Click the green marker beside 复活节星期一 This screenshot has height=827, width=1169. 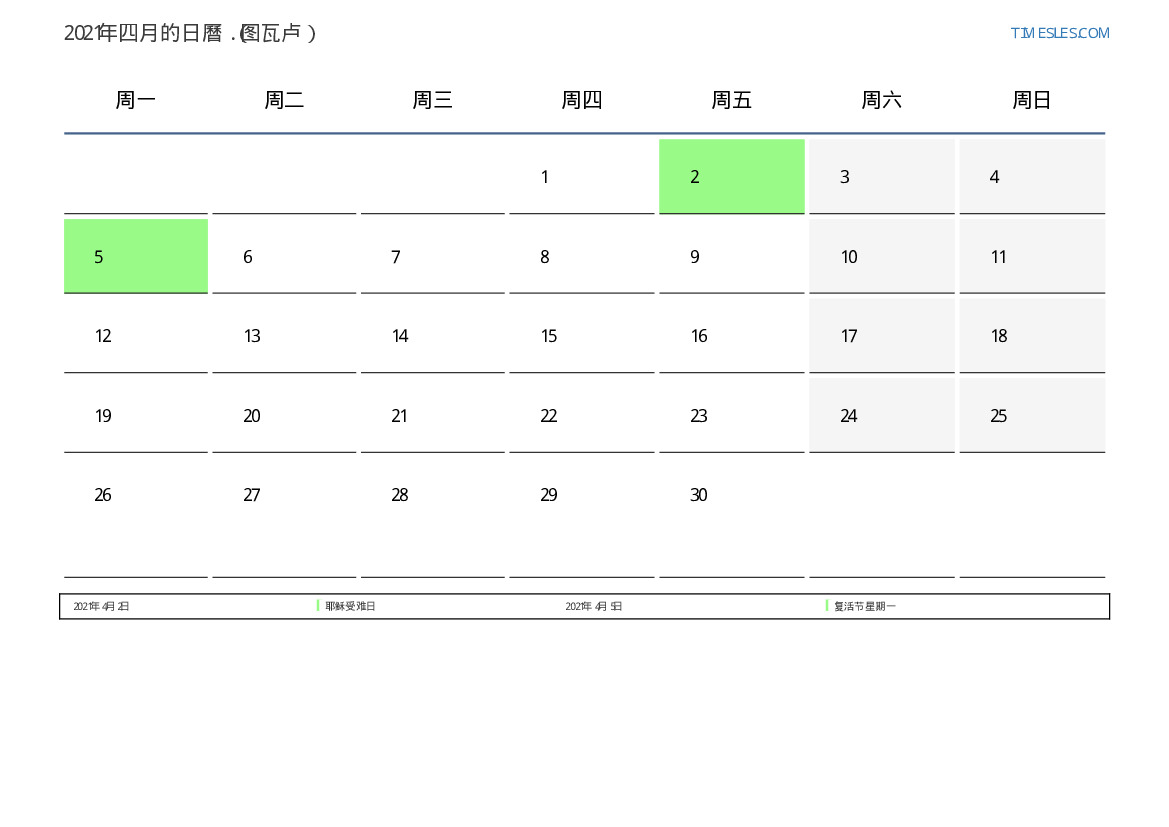[827, 605]
